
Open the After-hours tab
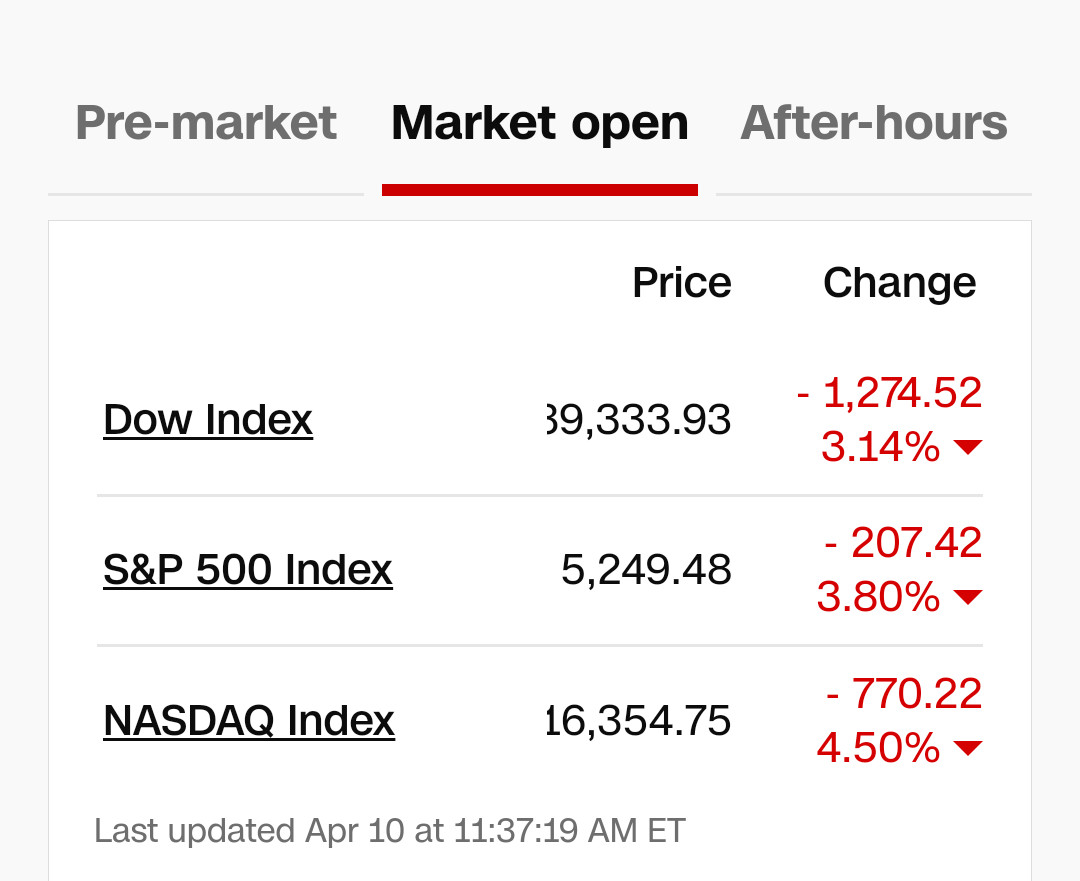click(x=873, y=123)
